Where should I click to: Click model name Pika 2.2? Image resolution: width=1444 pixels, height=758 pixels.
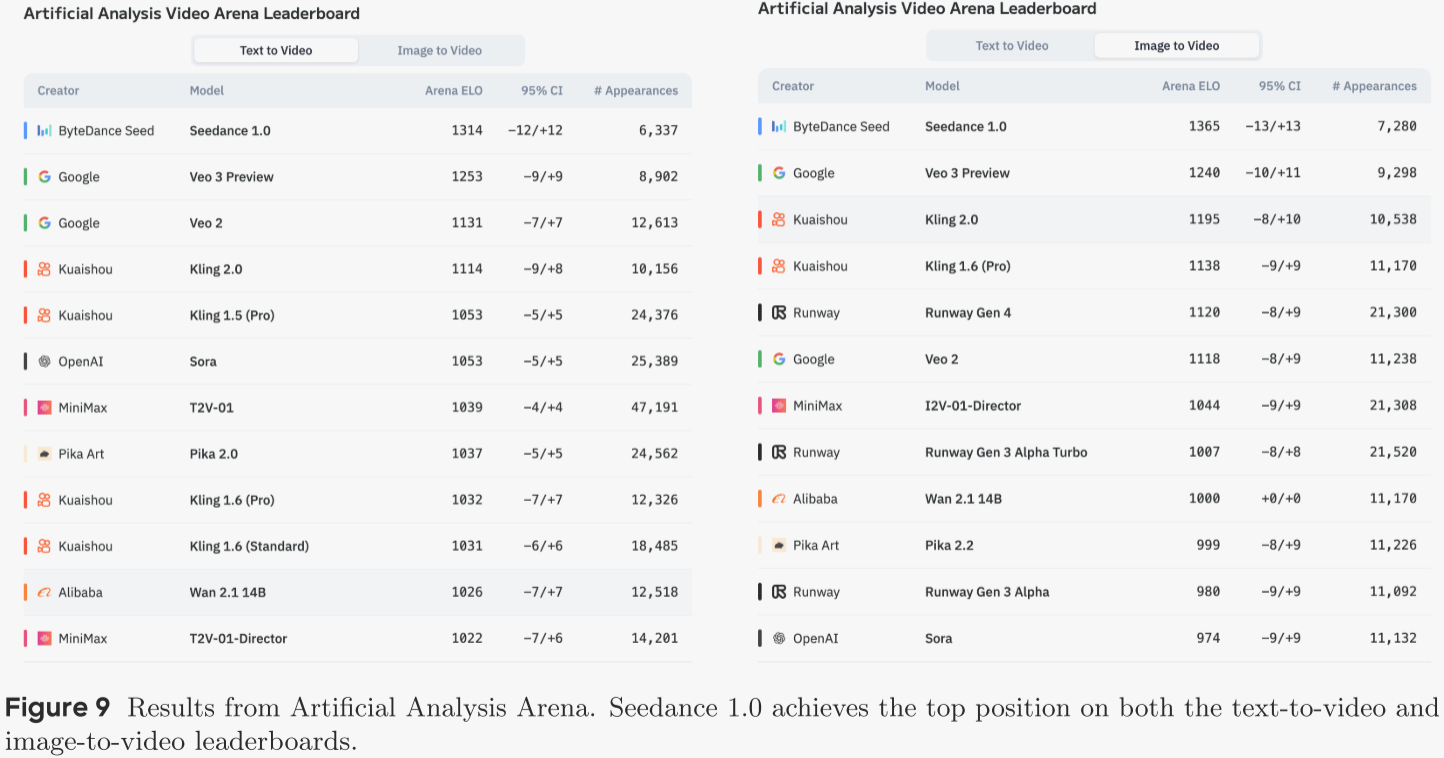[x=949, y=545]
